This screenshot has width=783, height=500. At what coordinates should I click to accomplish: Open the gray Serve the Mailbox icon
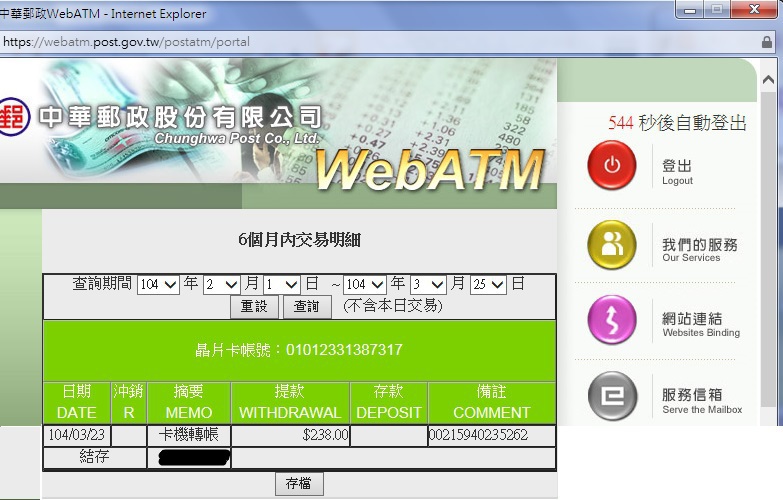click(x=612, y=396)
